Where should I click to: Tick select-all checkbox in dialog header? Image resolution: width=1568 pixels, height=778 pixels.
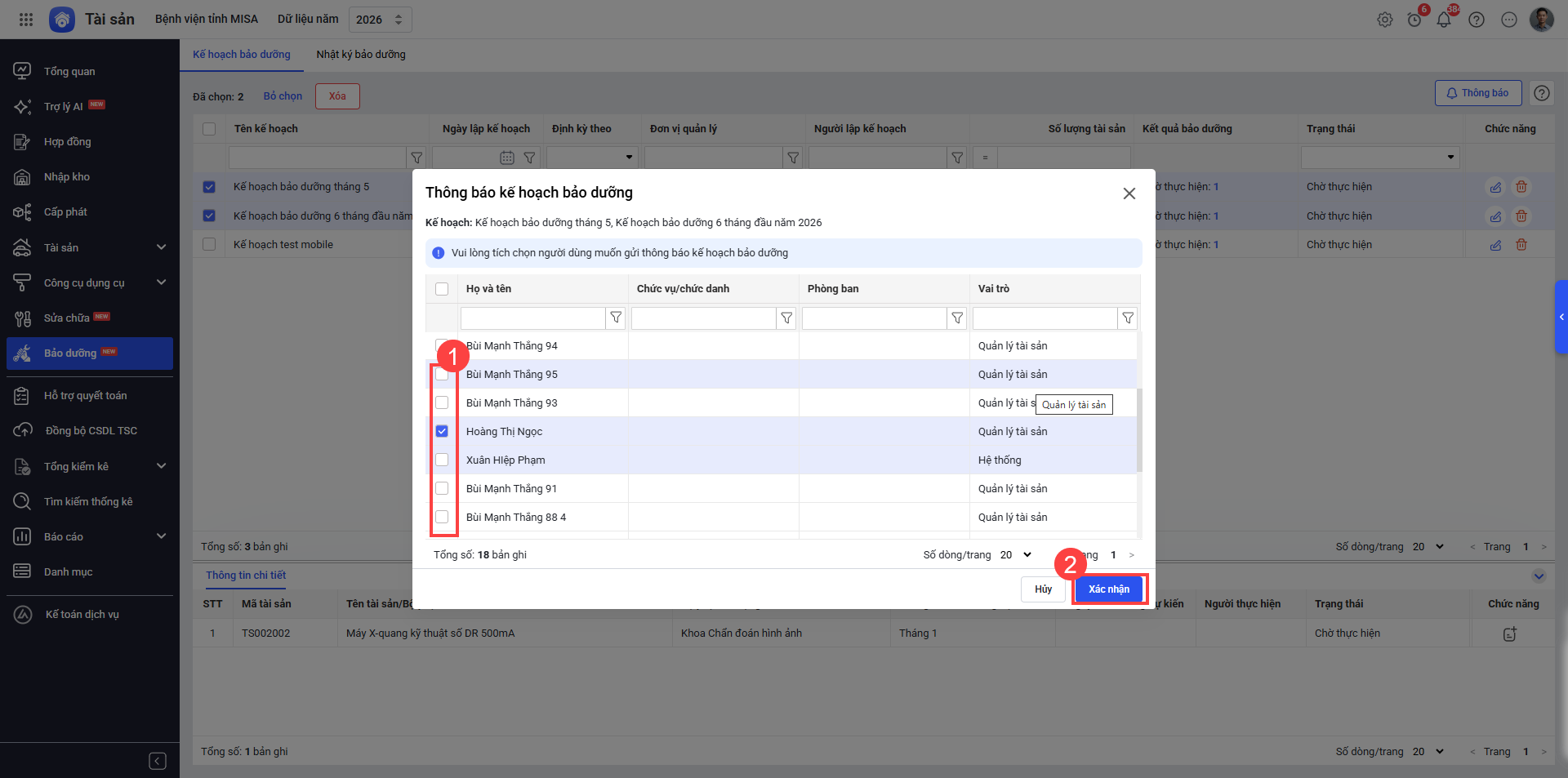click(x=442, y=288)
